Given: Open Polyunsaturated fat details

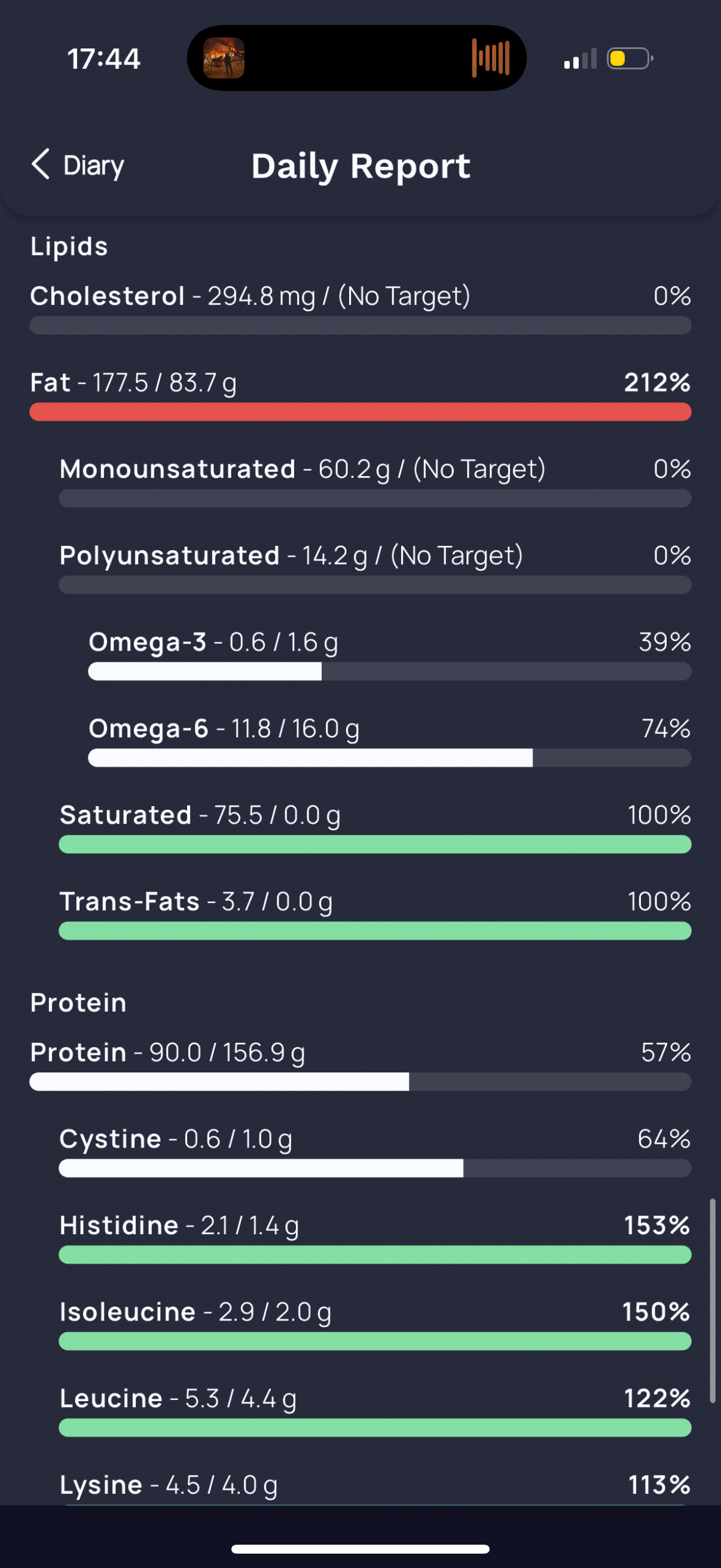Looking at the screenshot, I should 375,568.
